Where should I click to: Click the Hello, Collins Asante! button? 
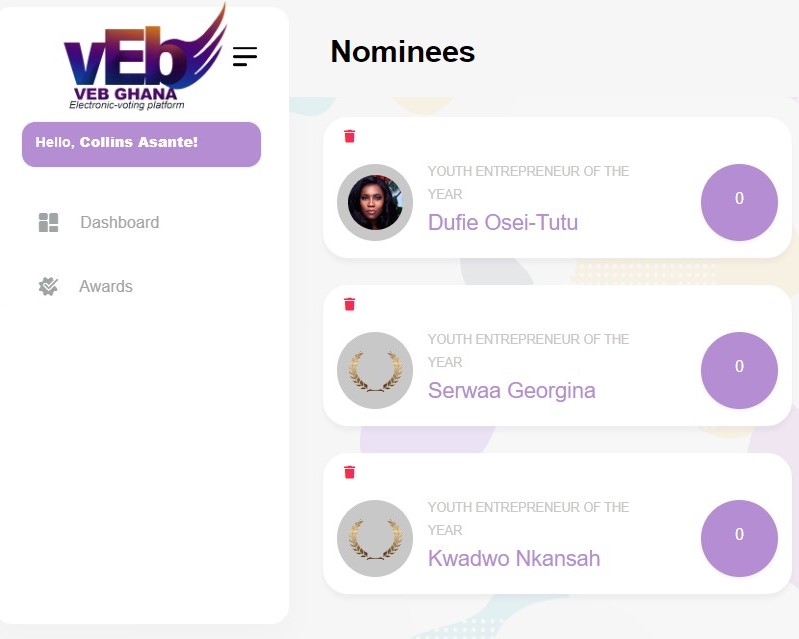coord(141,144)
